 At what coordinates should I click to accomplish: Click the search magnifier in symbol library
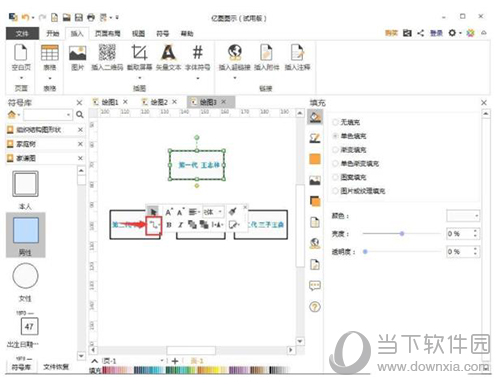tap(80, 115)
